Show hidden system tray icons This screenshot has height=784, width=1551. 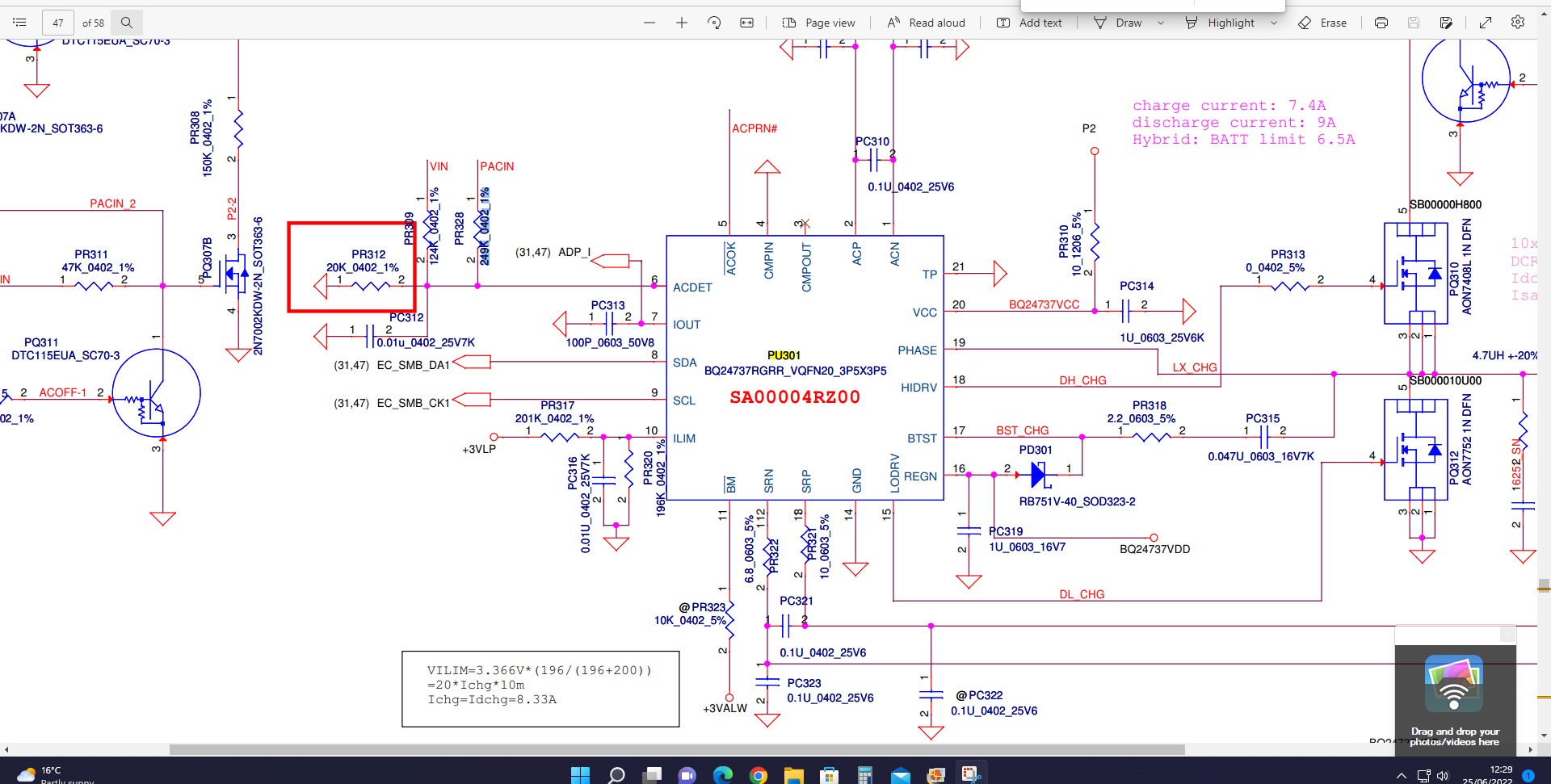tap(1402, 776)
